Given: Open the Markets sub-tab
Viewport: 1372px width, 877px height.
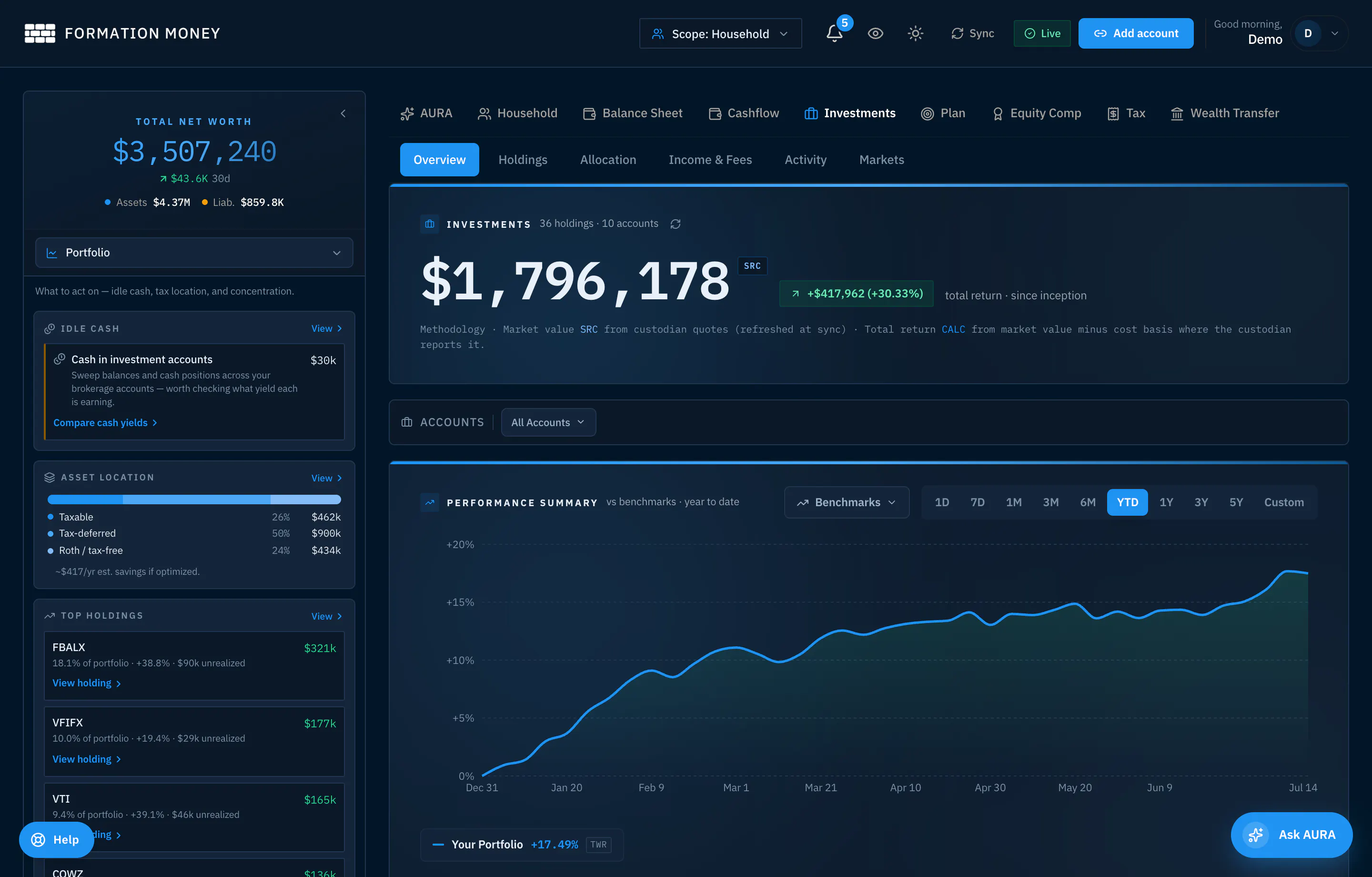Looking at the screenshot, I should pyautogui.click(x=881, y=160).
